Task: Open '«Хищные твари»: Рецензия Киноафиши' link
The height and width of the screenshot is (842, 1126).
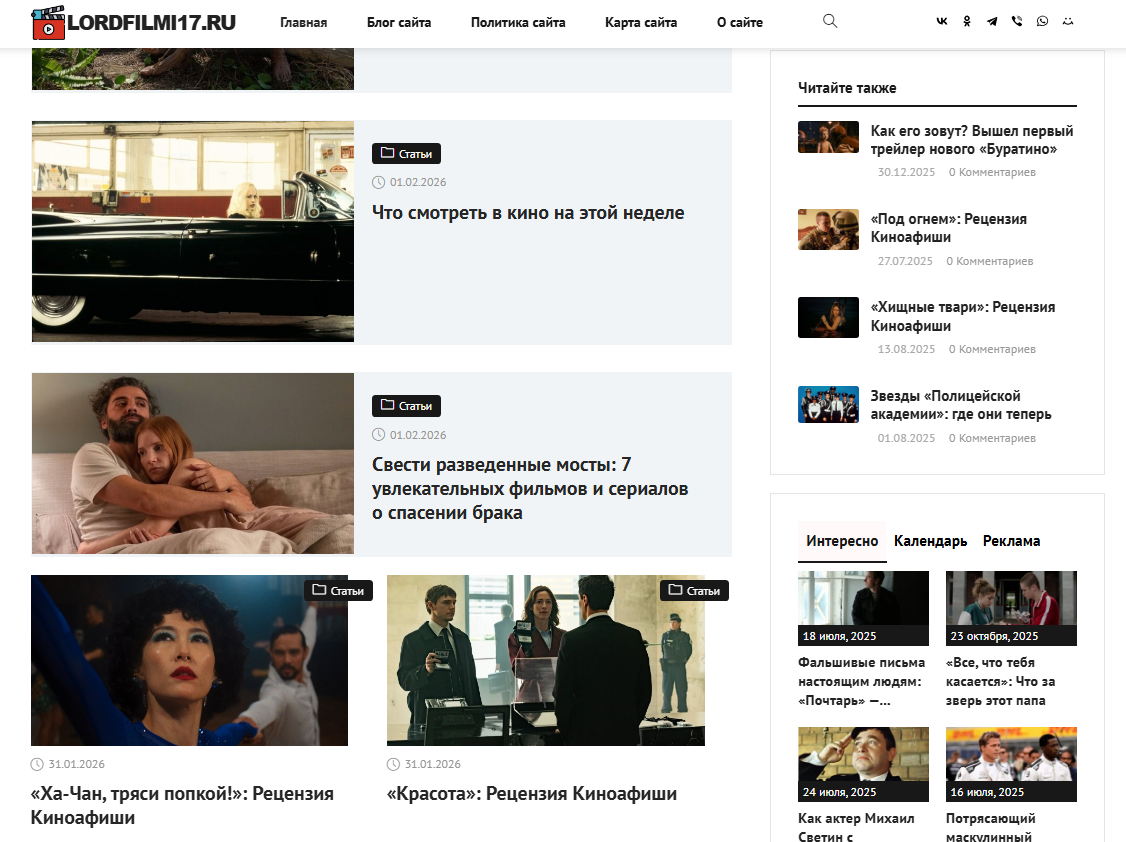Action: pos(962,316)
